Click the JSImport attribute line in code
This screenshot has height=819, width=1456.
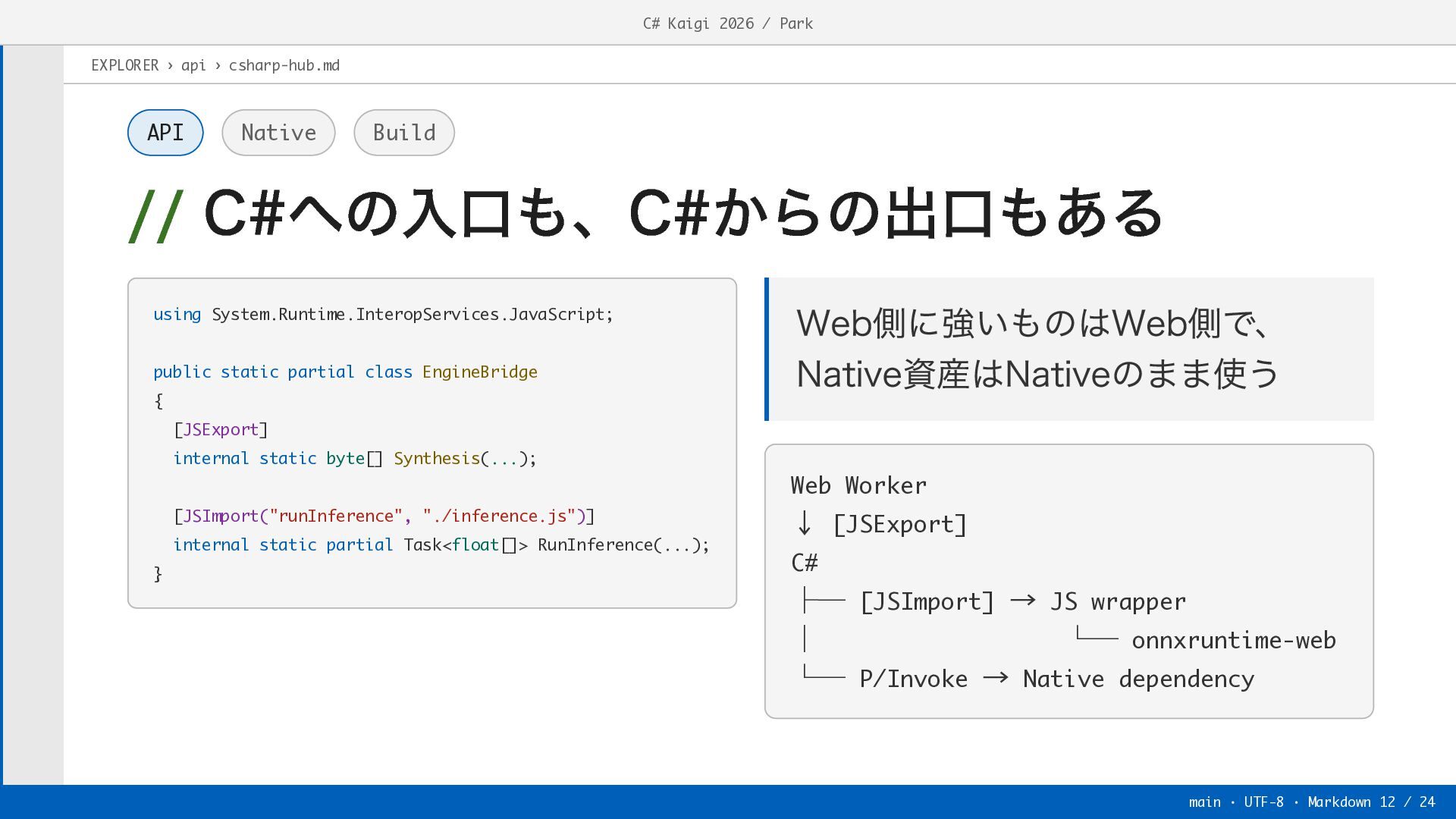[x=384, y=516]
